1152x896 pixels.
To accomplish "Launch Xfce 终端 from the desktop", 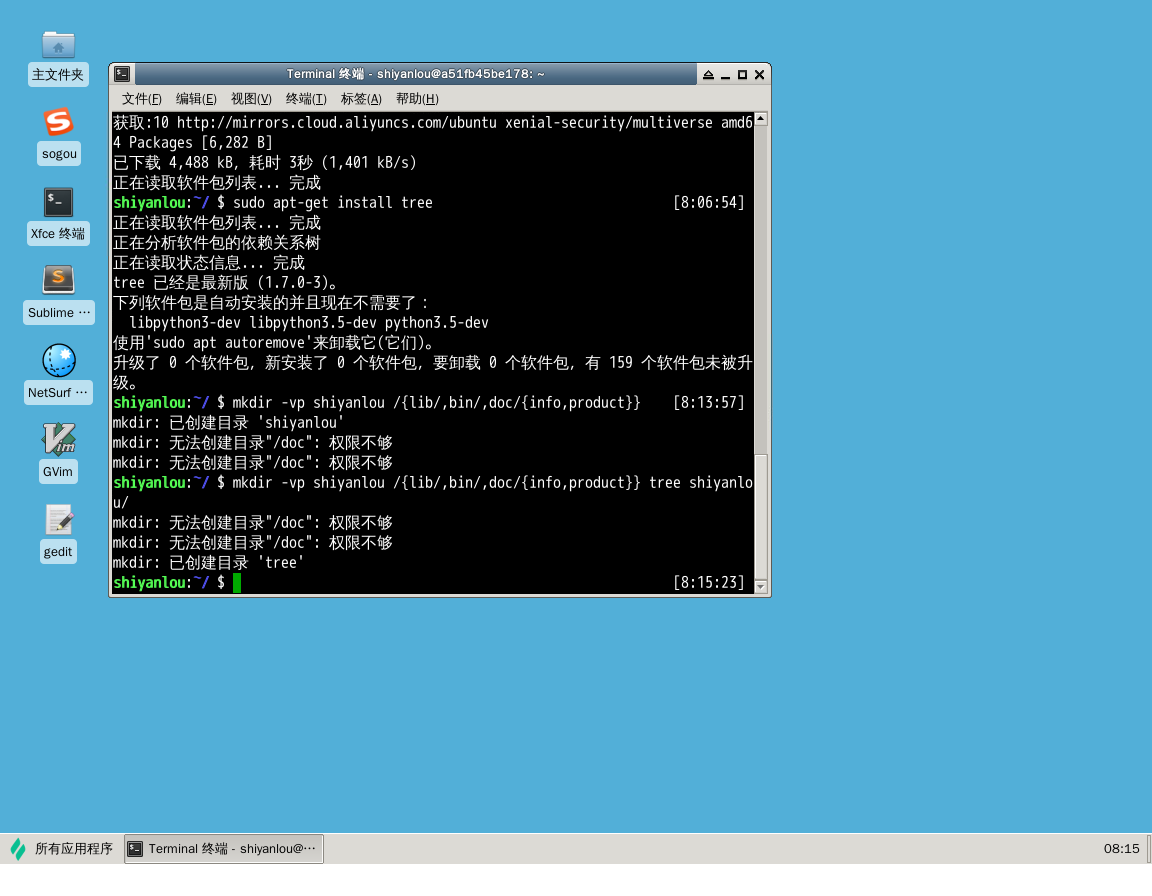I will tap(58, 202).
